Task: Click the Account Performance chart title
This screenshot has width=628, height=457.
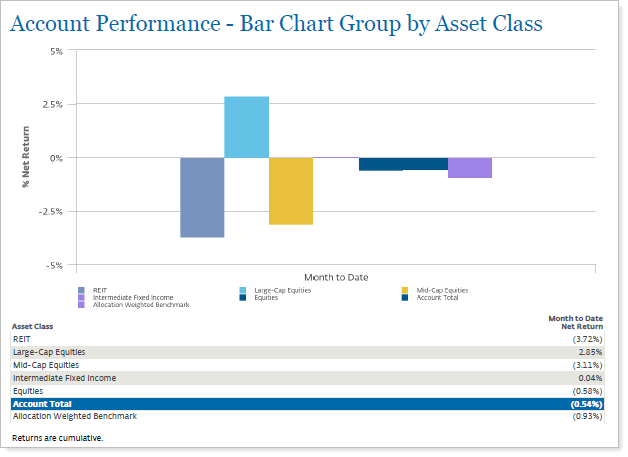Action: 276,24
